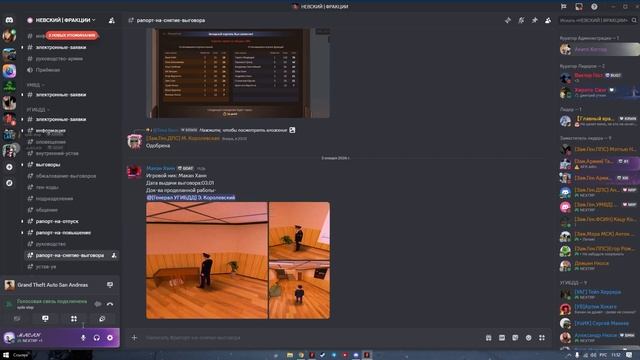Click flag icon in title bar

(x=564, y=7)
